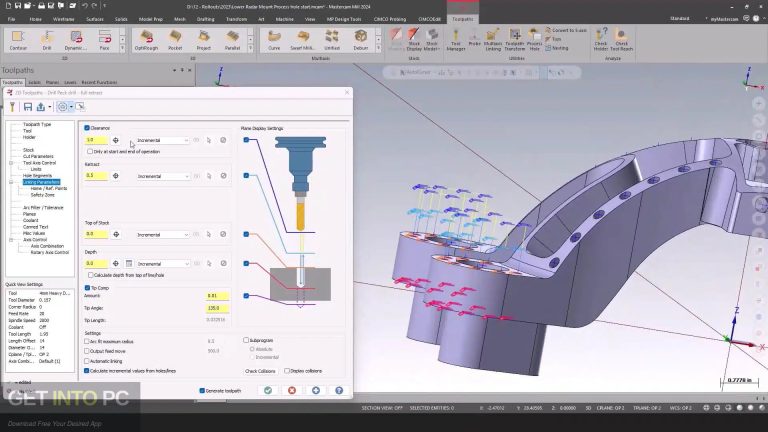Select the Deburr toolpath icon
The height and width of the screenshot is (432, 768).
[x=360, y=40]
